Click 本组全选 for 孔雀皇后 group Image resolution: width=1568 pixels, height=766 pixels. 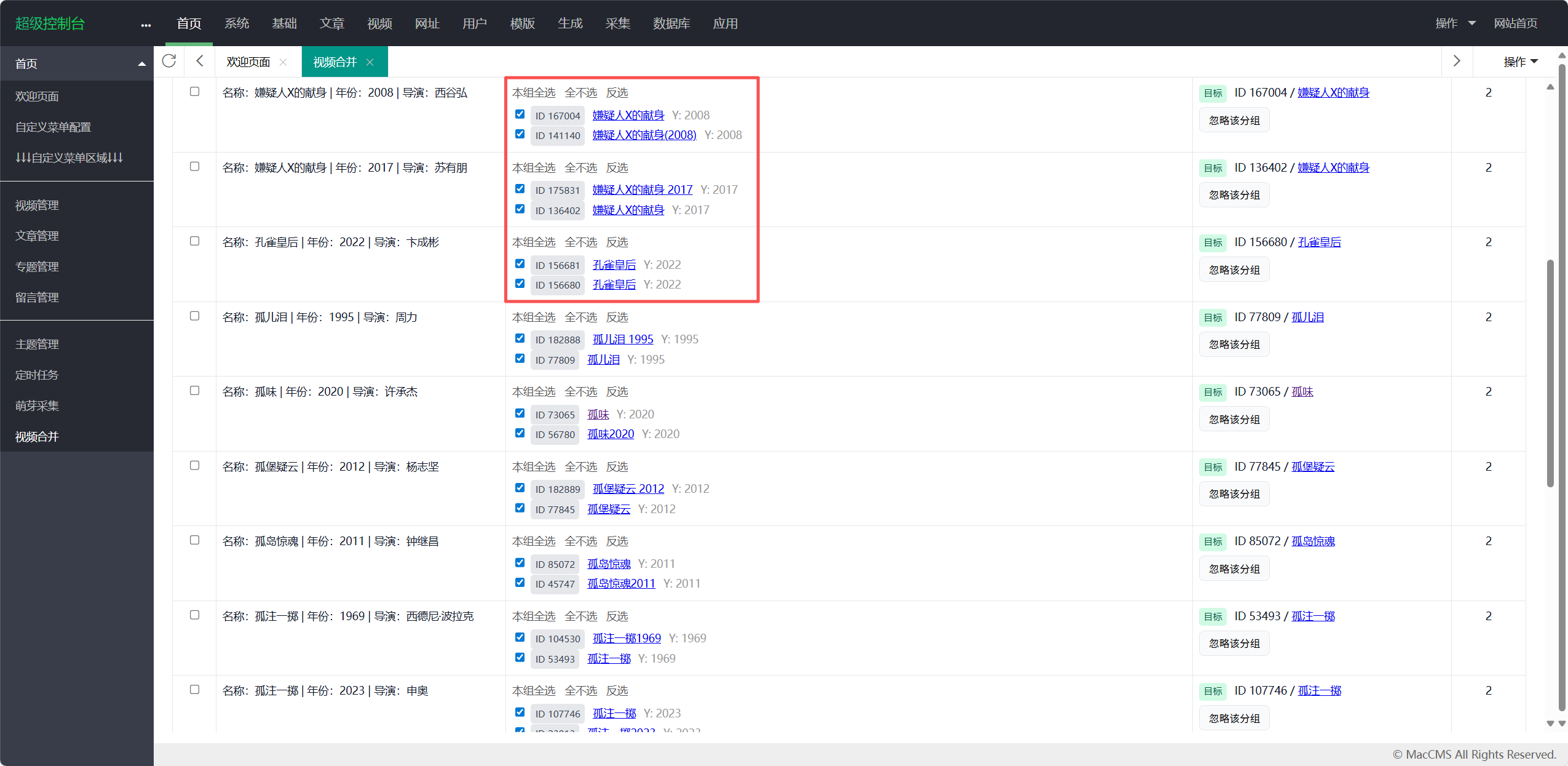pos(534,242)
